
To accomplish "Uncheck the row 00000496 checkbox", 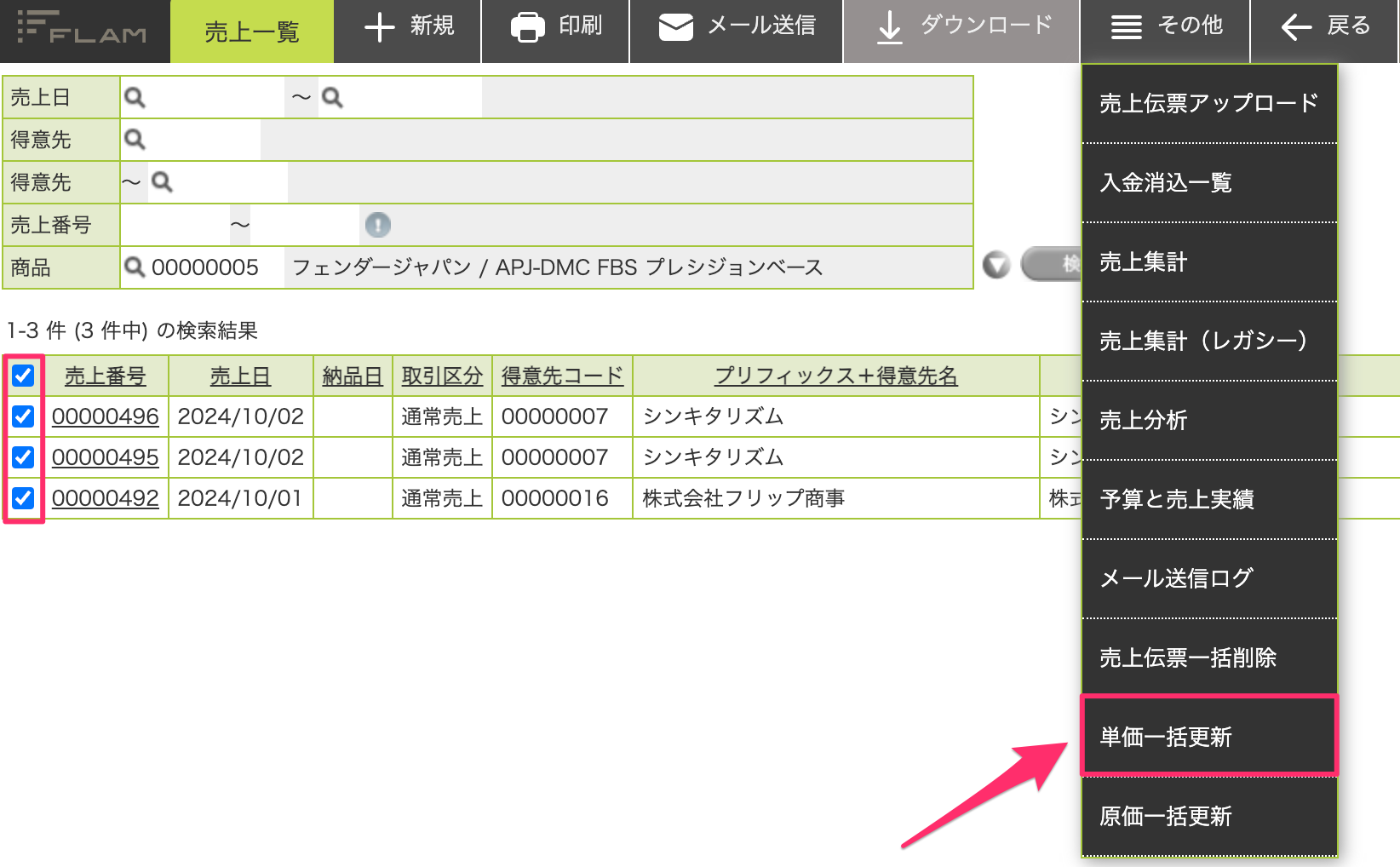I will 23,416.
